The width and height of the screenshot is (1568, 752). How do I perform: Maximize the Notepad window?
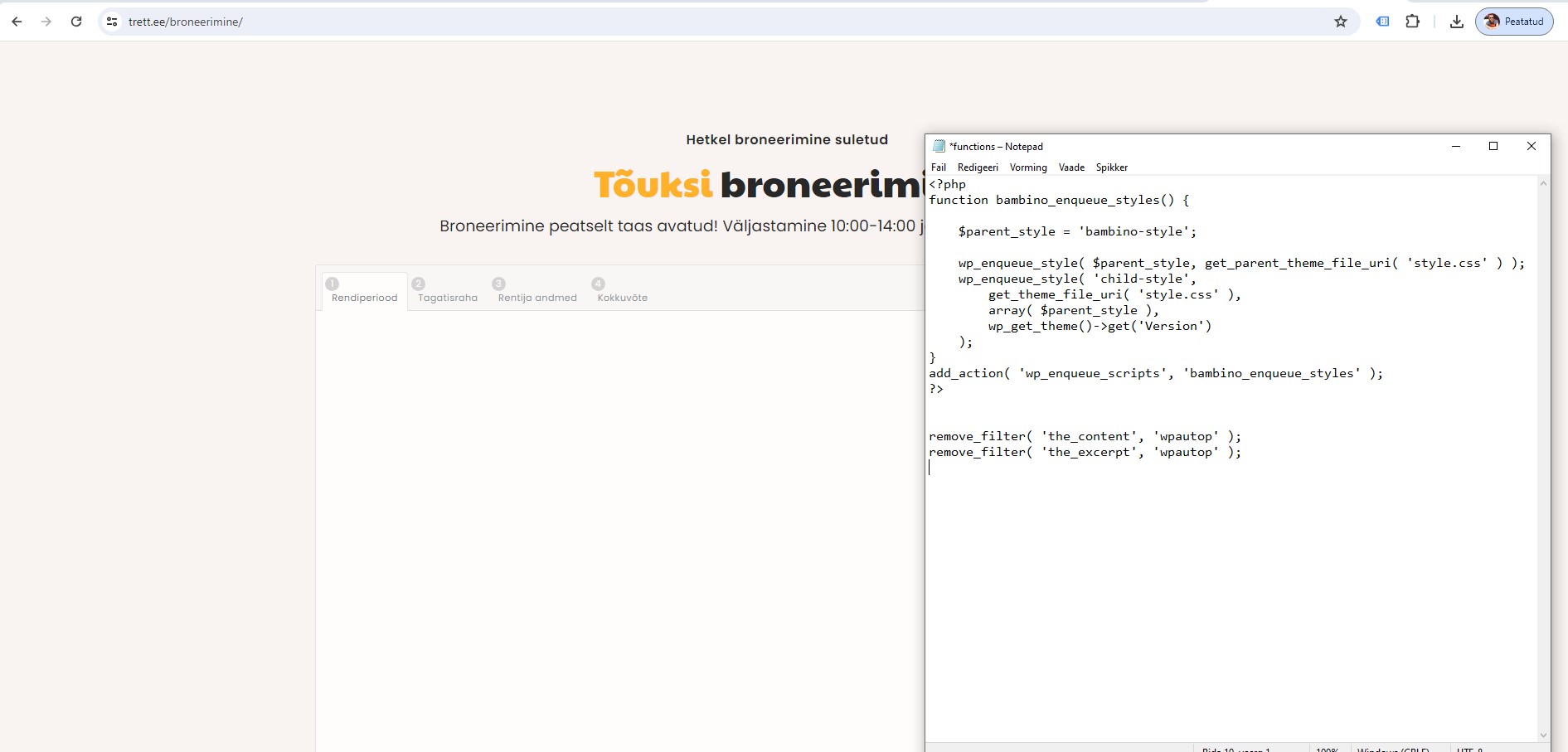point(1493,146)
